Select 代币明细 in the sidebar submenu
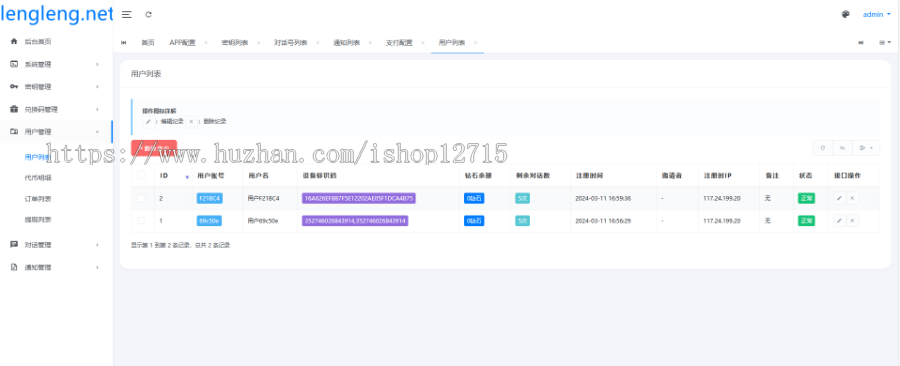This screenshot has width=900, height=366. (x=38, y=178)
